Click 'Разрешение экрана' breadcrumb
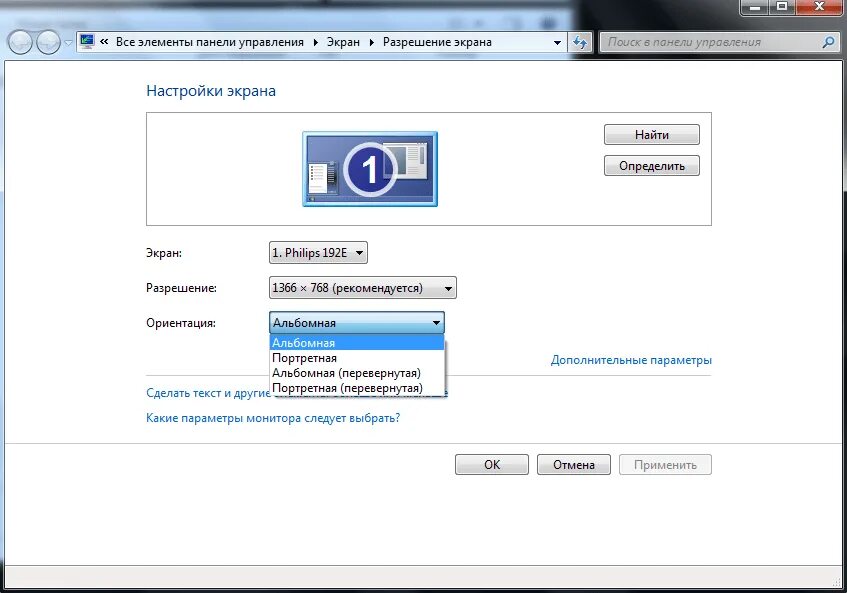The height and width of the screenshot is (593, 847). point(437,42)
